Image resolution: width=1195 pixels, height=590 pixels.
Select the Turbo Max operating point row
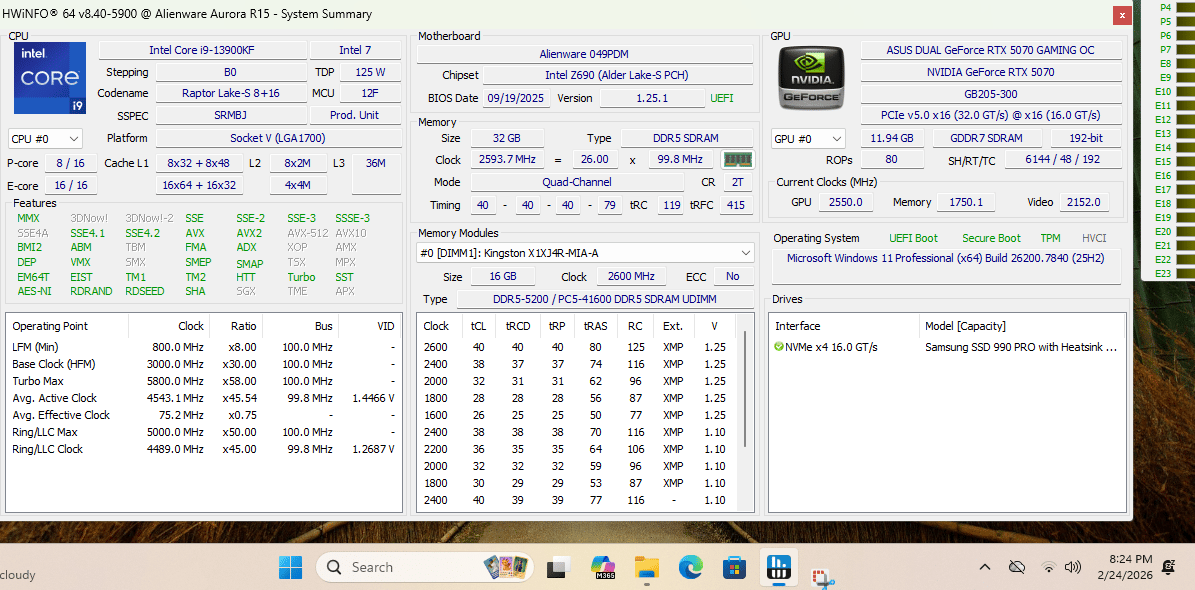(203, 381)
